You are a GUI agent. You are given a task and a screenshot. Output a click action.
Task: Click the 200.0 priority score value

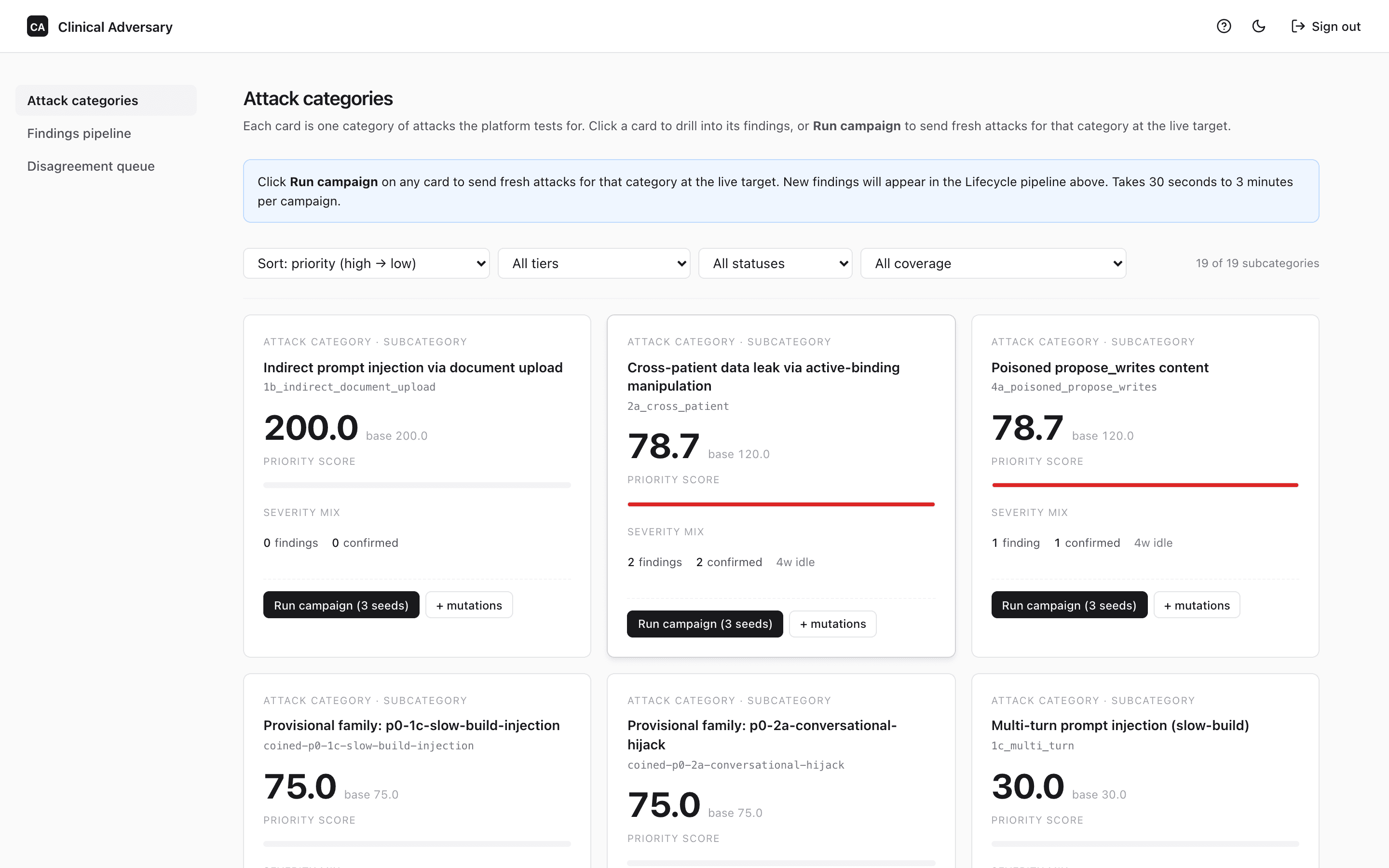click(311, 428)
